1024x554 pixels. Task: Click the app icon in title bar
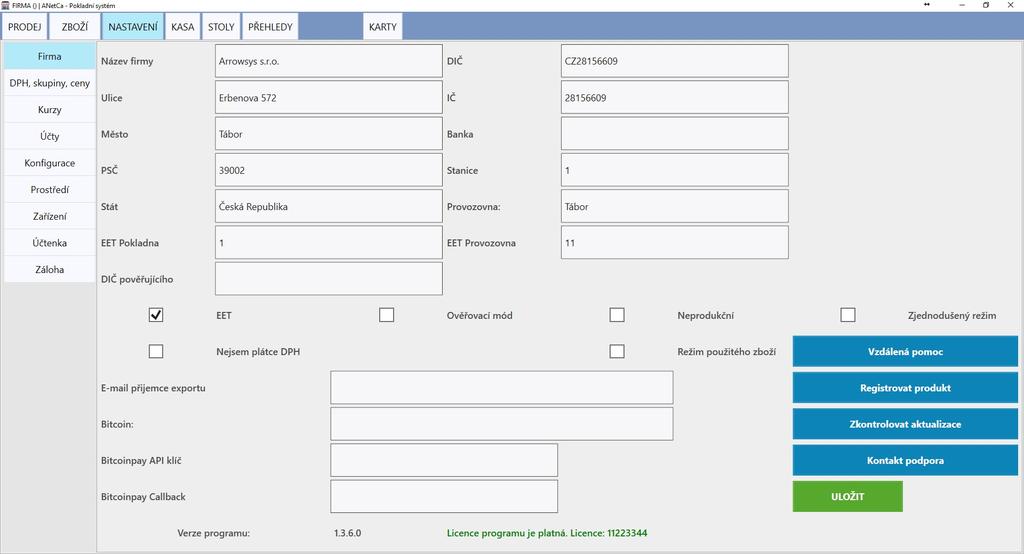pos(5,5)
